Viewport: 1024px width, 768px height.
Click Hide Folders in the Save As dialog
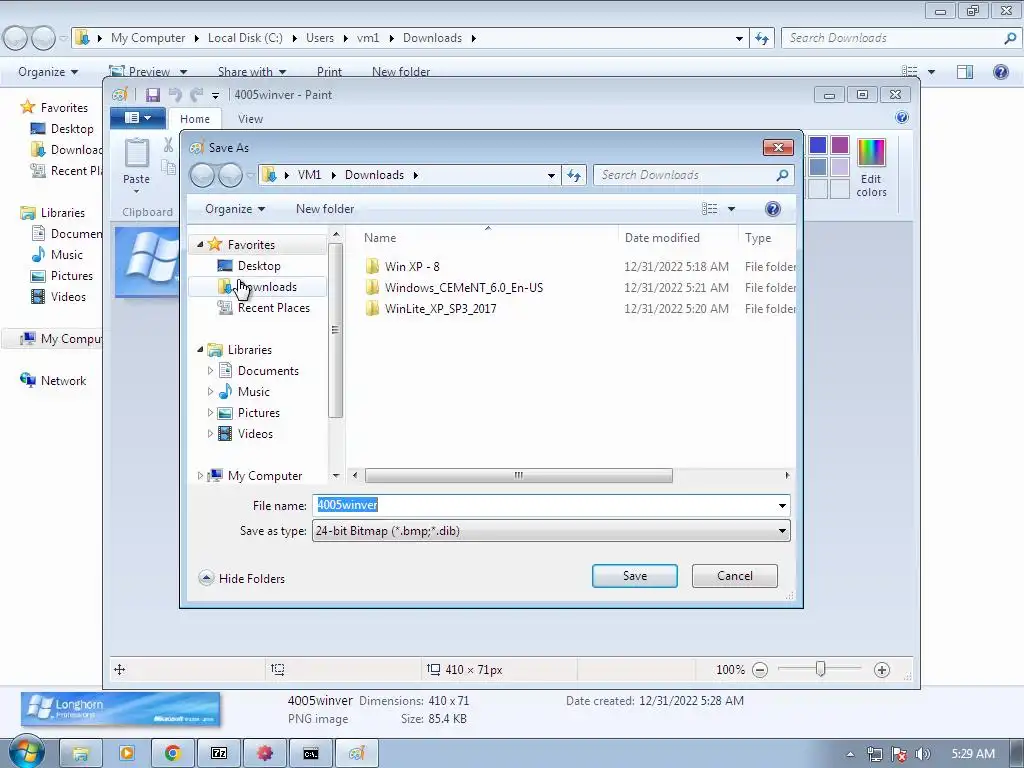coord(242,579)
